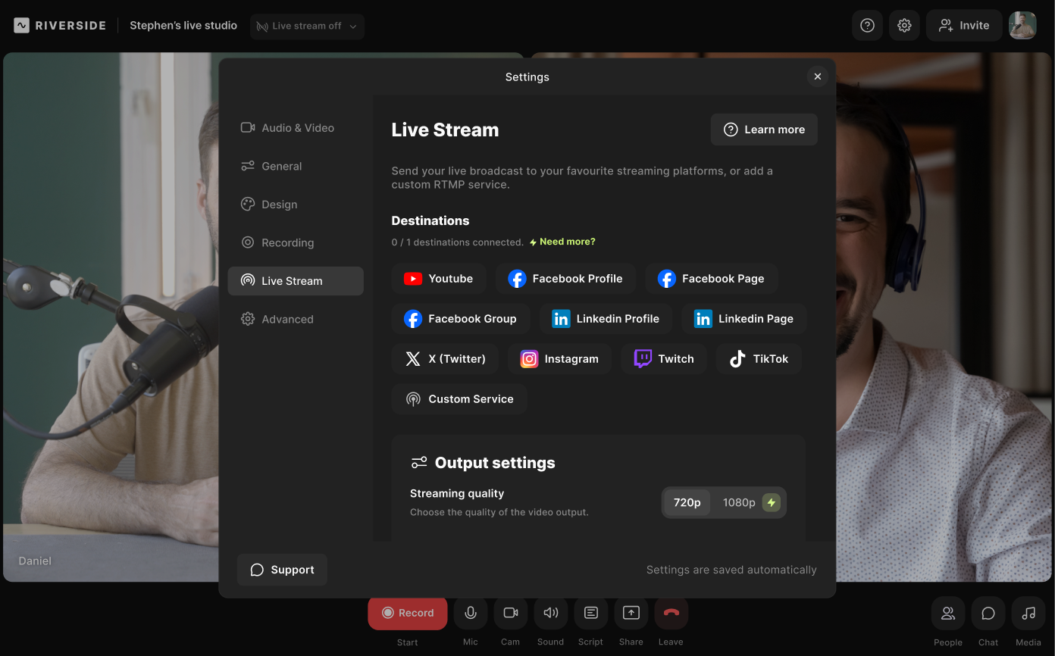This screenshot has width=1055, height=656.
Task: Toggle the microphone mute button
Action: coord(470,613)
